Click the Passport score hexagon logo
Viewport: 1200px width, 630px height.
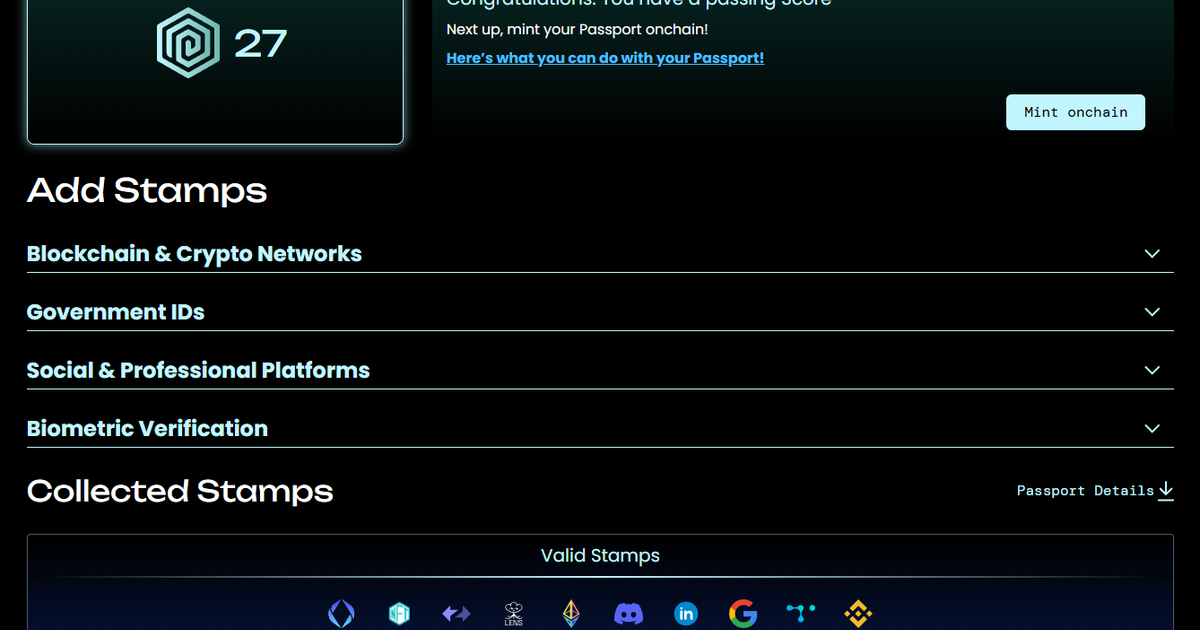188,44
